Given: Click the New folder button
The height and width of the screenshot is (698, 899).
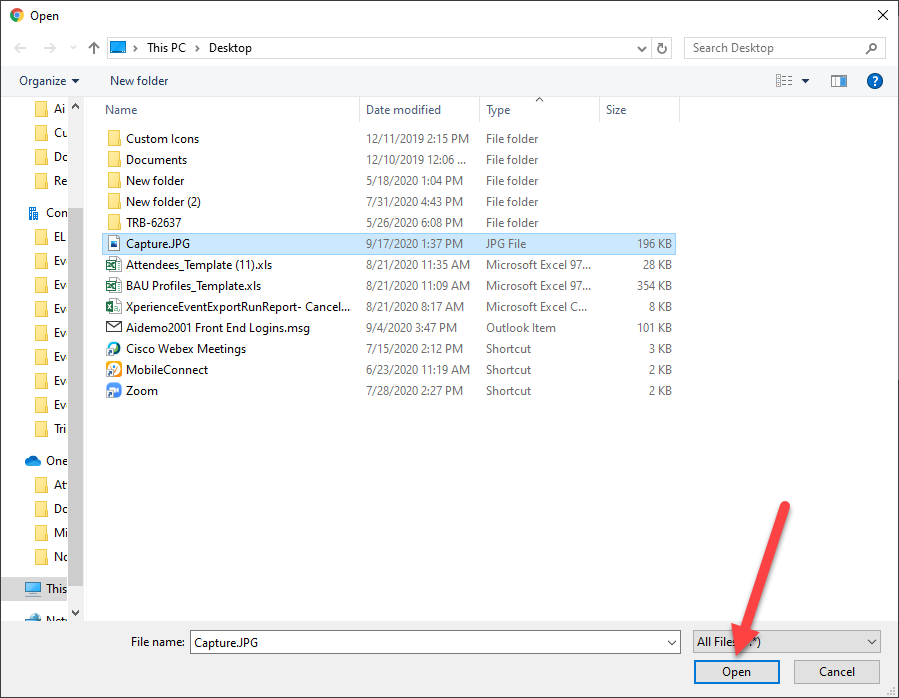Looking at the screenshot, I should pyautogui.click(x=139, y=81).
